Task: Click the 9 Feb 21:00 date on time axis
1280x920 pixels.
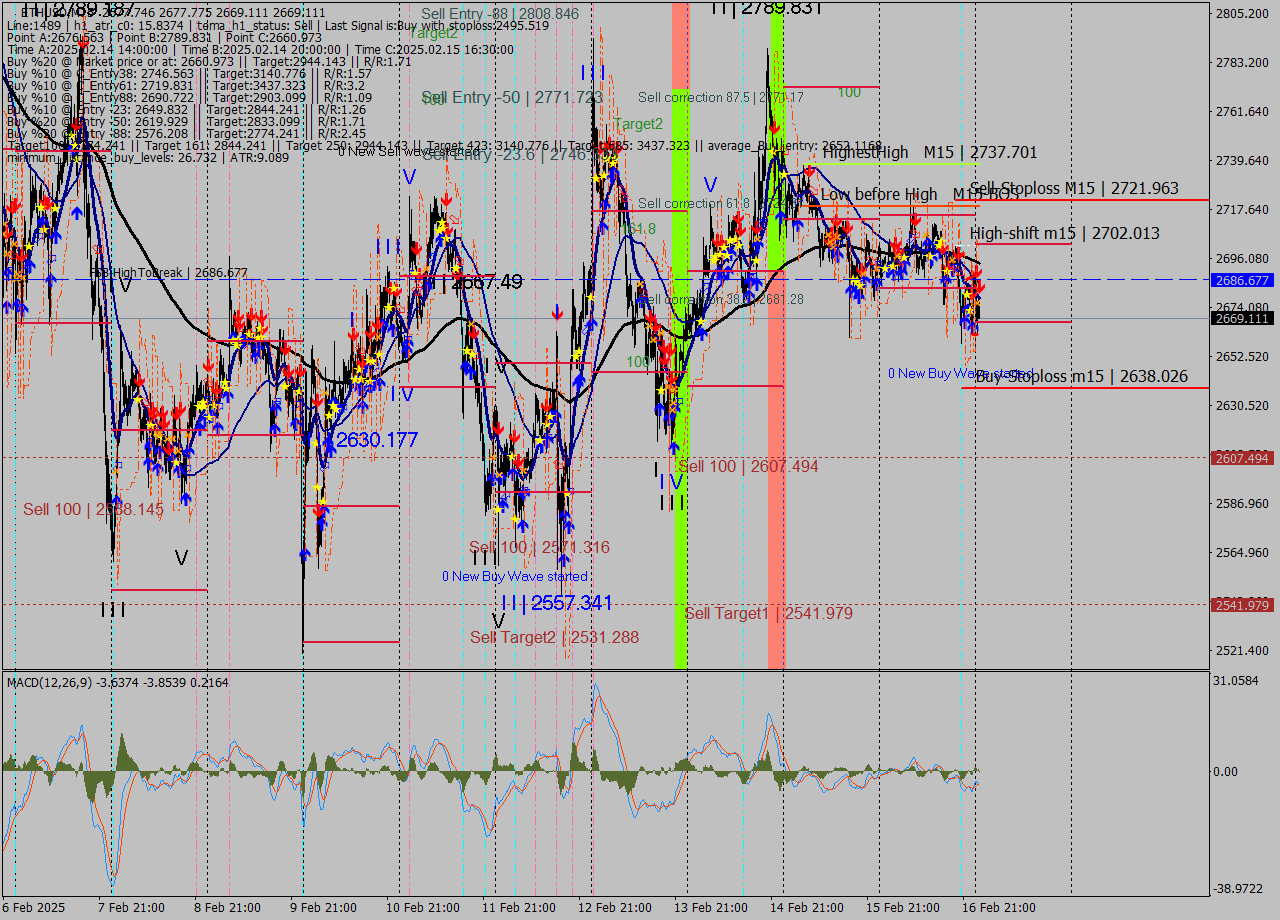Action: (323, 907)
